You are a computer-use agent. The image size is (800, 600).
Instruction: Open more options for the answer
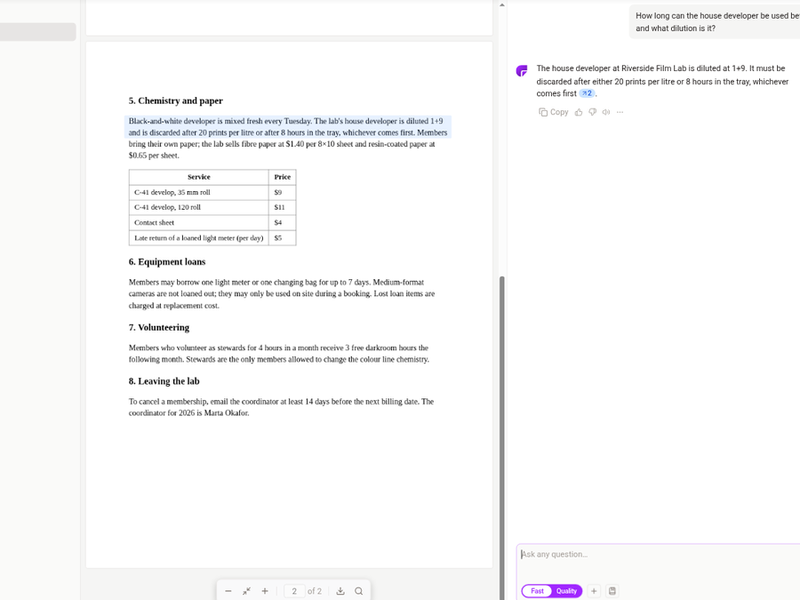tap(620, 112)
